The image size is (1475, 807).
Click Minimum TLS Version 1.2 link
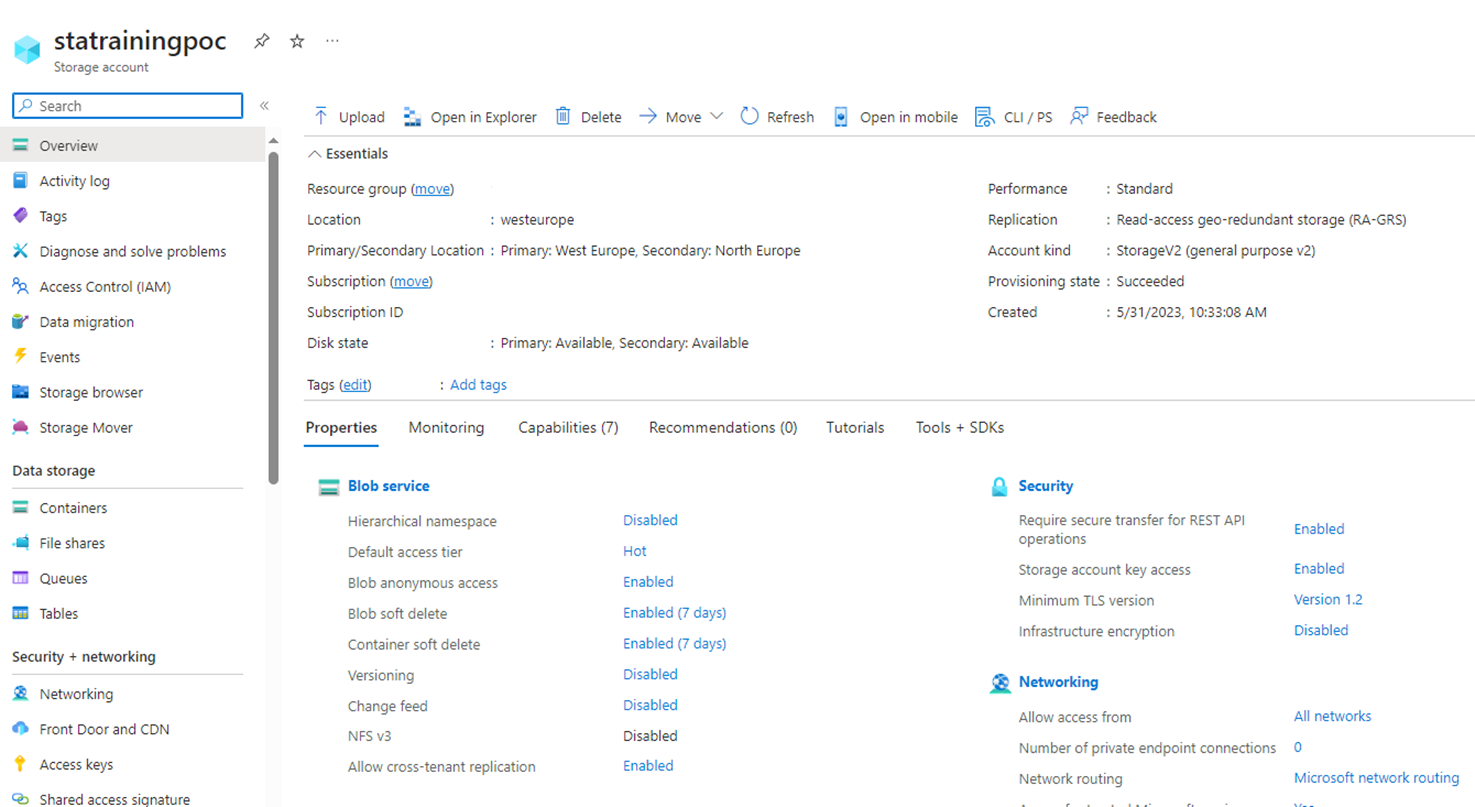pyautogui.click(x=1328, y=599)
